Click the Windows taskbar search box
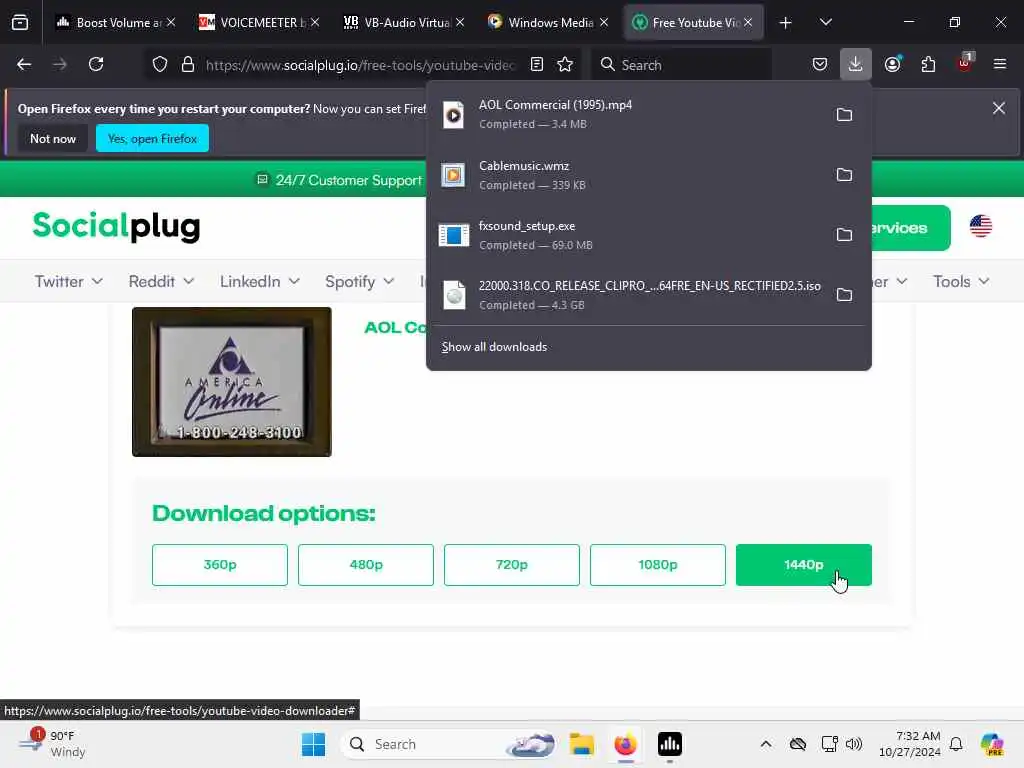The height and width of the screenshot is (768, 1024). click(451, 744)
